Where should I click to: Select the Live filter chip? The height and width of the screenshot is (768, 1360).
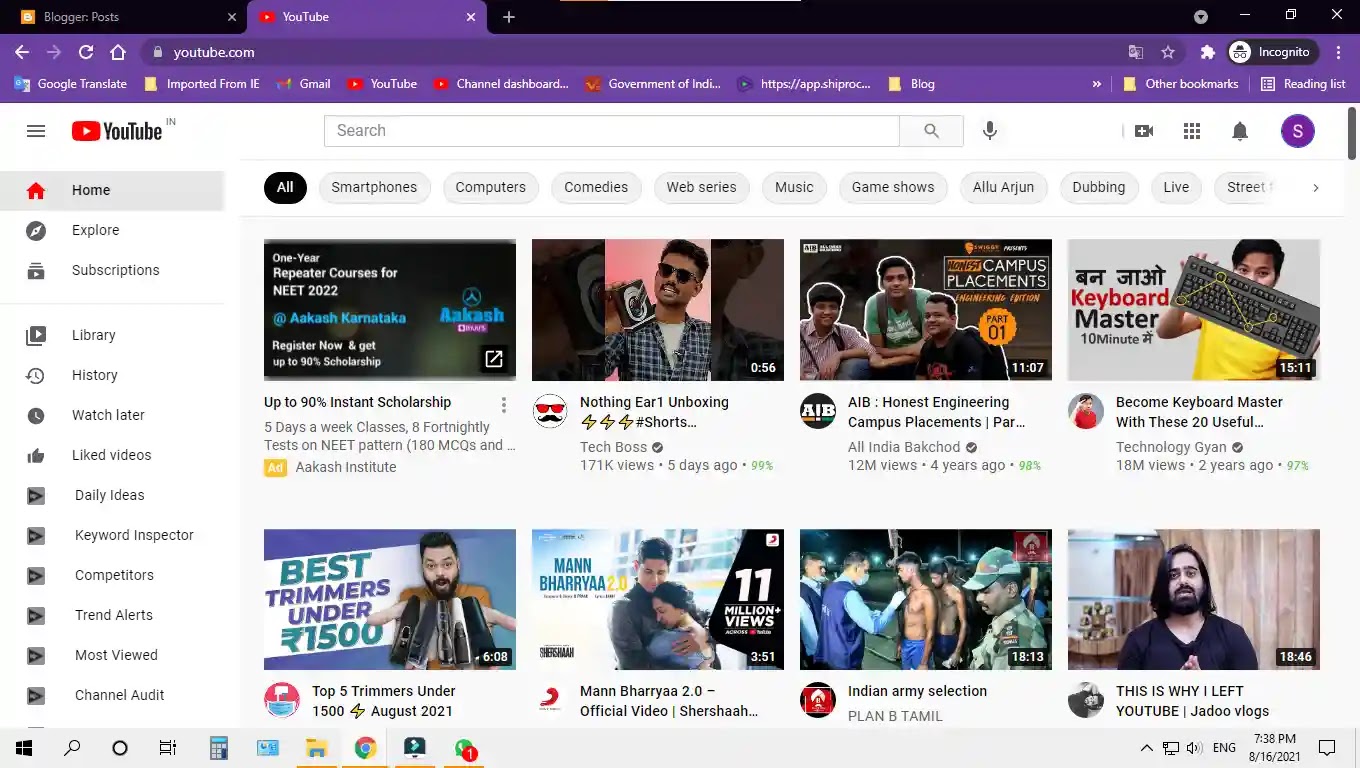[x=1176, y=187]
